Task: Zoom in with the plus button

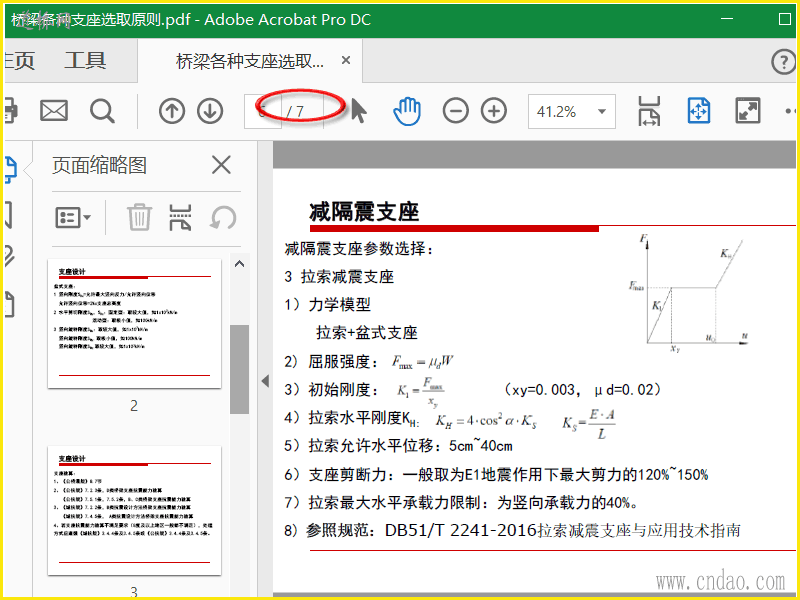Action: coord(494,111)
